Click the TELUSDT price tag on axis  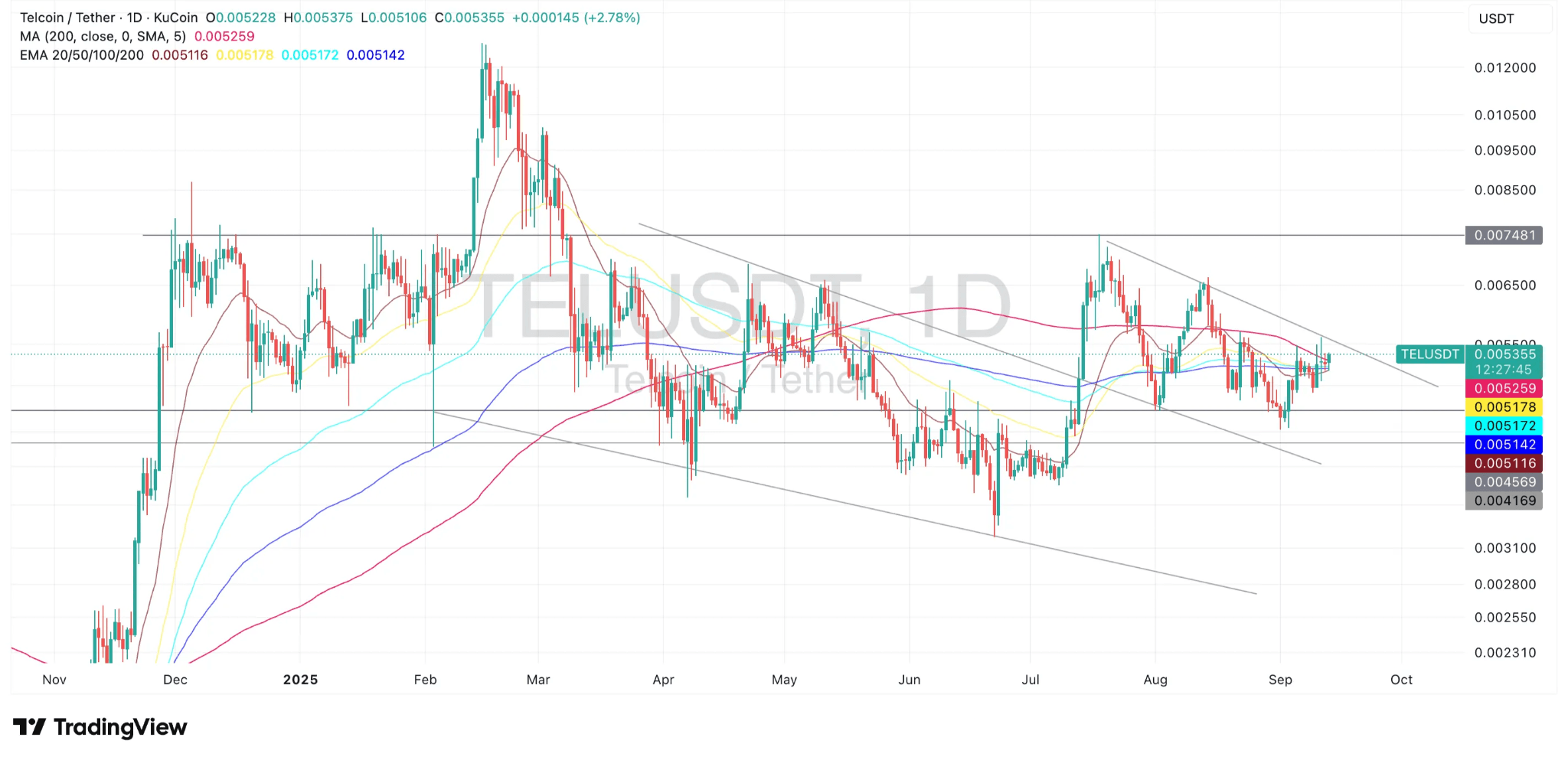[x=1429, y=354]
